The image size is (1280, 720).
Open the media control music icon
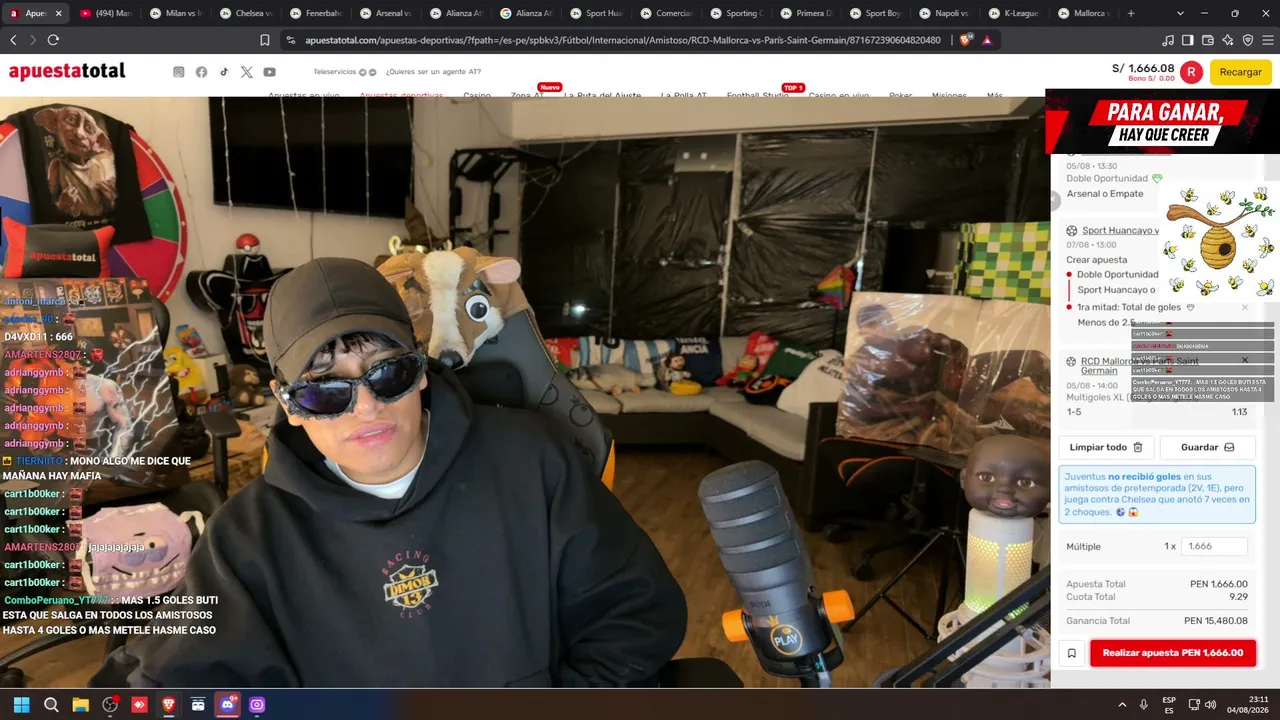point(1168,40)
